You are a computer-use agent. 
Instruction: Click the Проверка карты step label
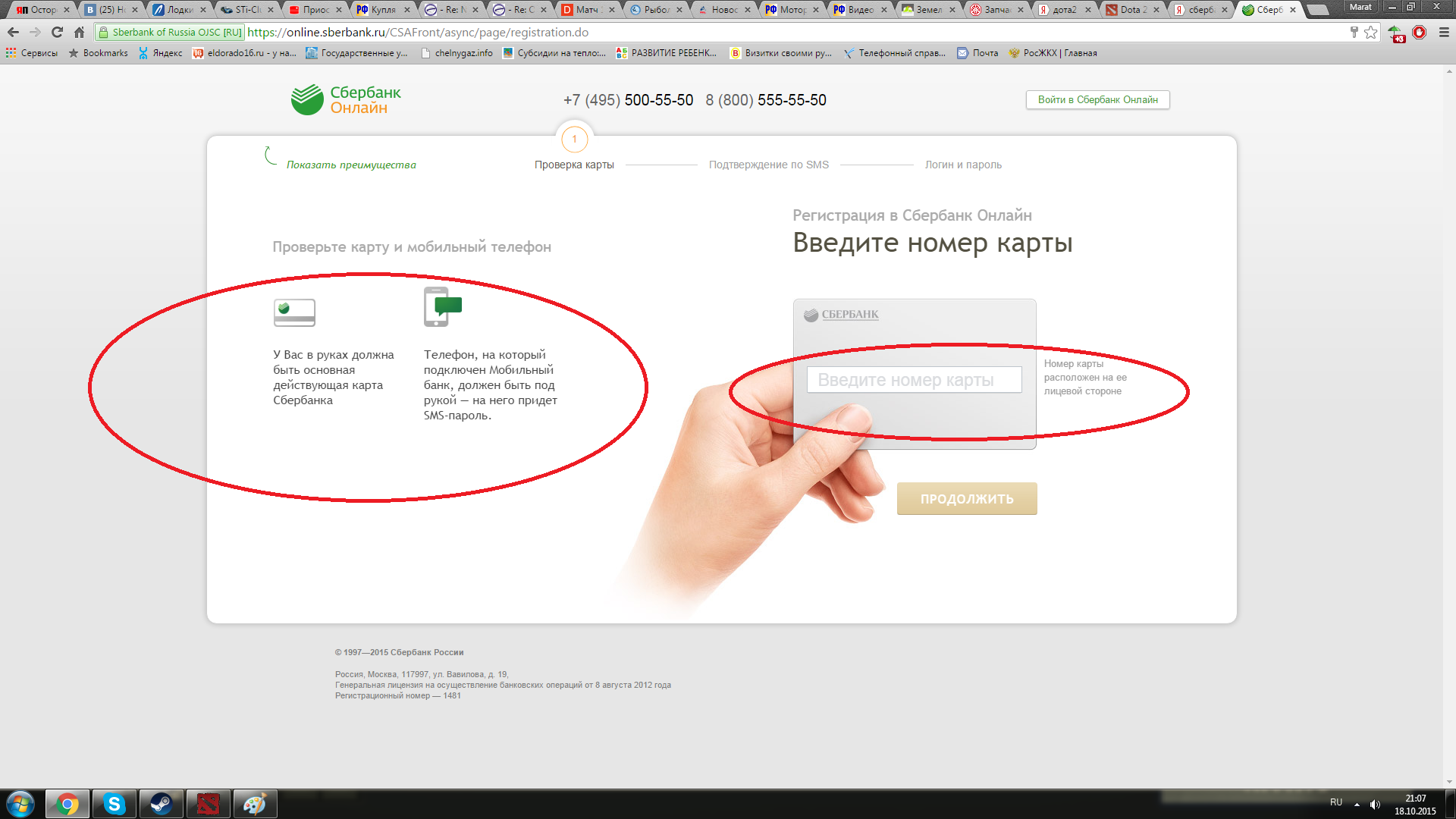coord(574,165)
